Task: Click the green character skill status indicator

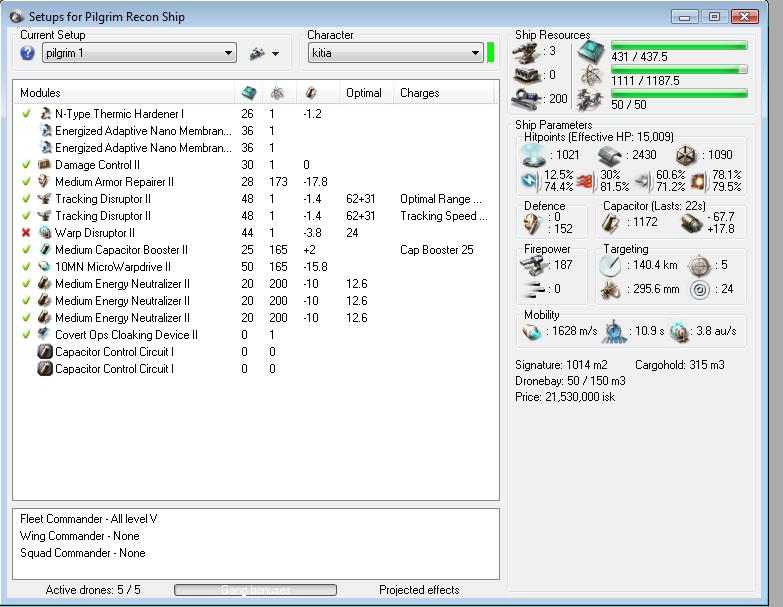Action: point(490,53)
